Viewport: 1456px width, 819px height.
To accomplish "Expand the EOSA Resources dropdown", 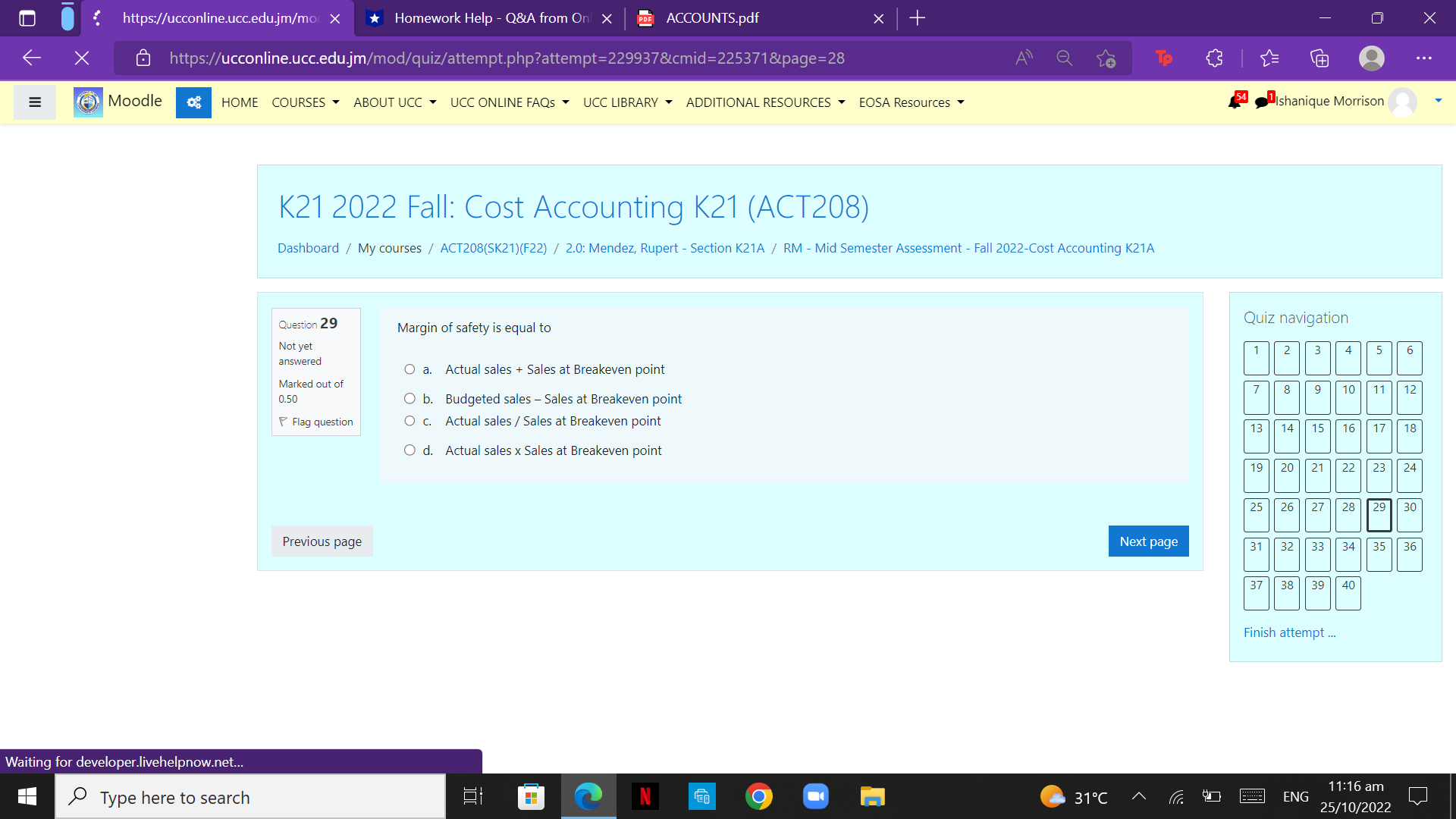I will click(911, 102).
